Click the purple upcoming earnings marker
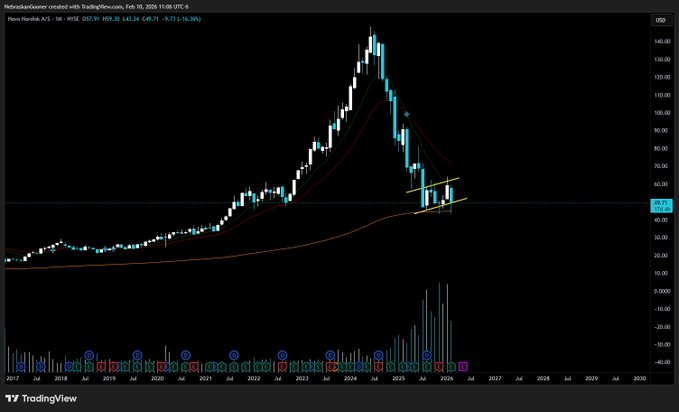The height and width of the screenshot is (412, 679). point(463,367)
